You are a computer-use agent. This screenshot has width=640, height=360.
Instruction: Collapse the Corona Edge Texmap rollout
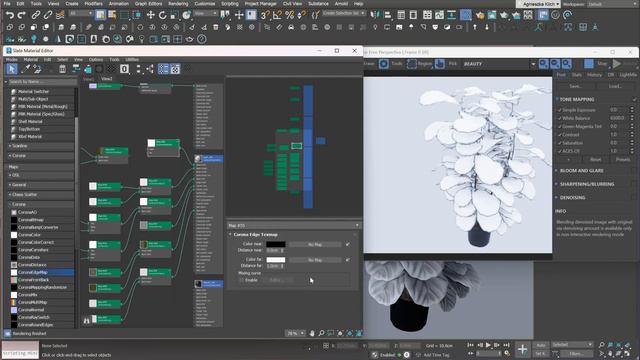pos(255,234)
